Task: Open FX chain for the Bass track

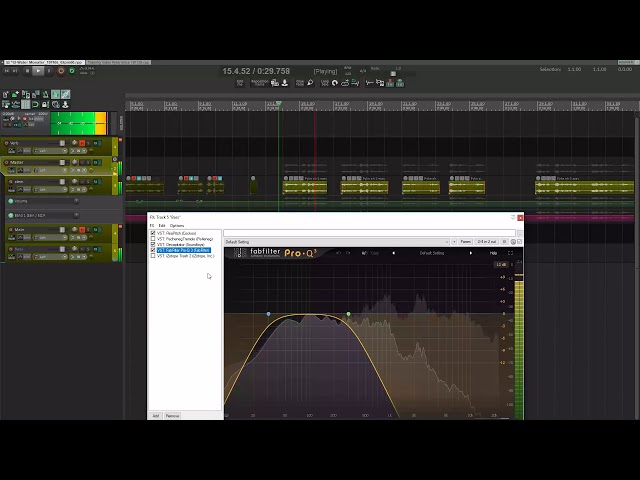Action: pyautogui.click(x=96, y=249)
